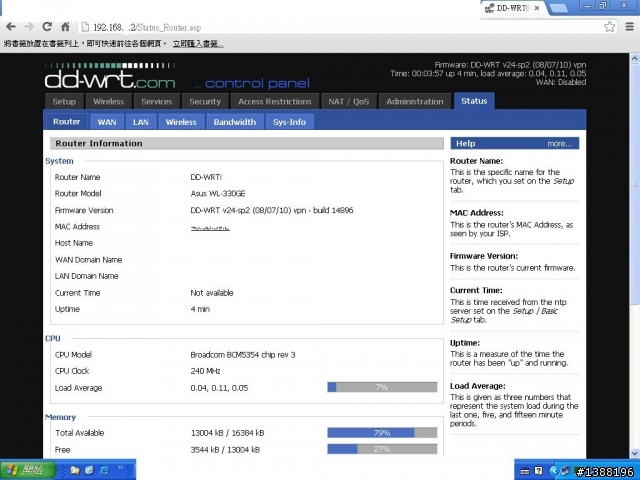The width and height of the screenshot is (640, 480).
Task: Click the page vertical scrollbar thumb
Action: point(635,184)
